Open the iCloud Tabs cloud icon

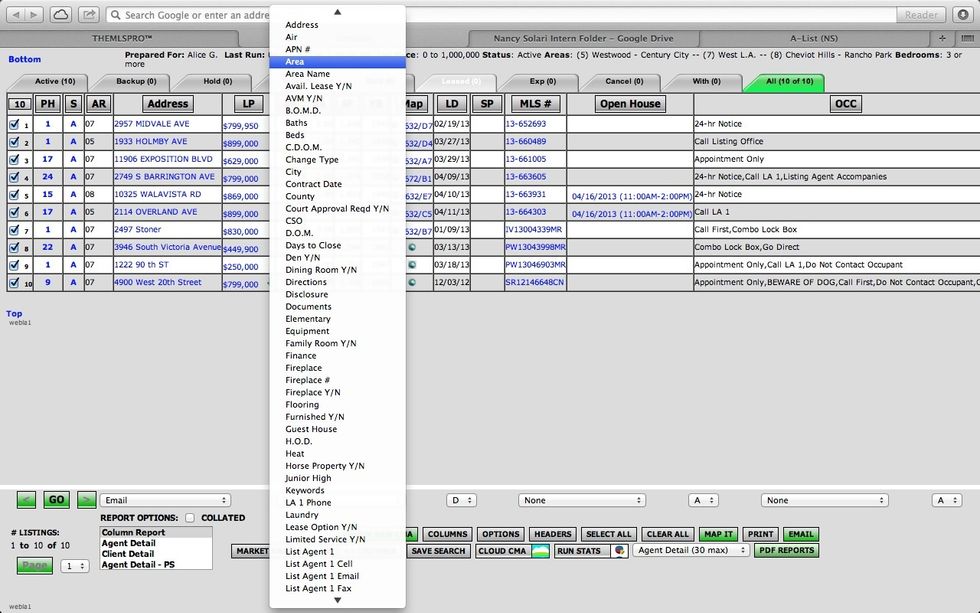click(61, 14)
